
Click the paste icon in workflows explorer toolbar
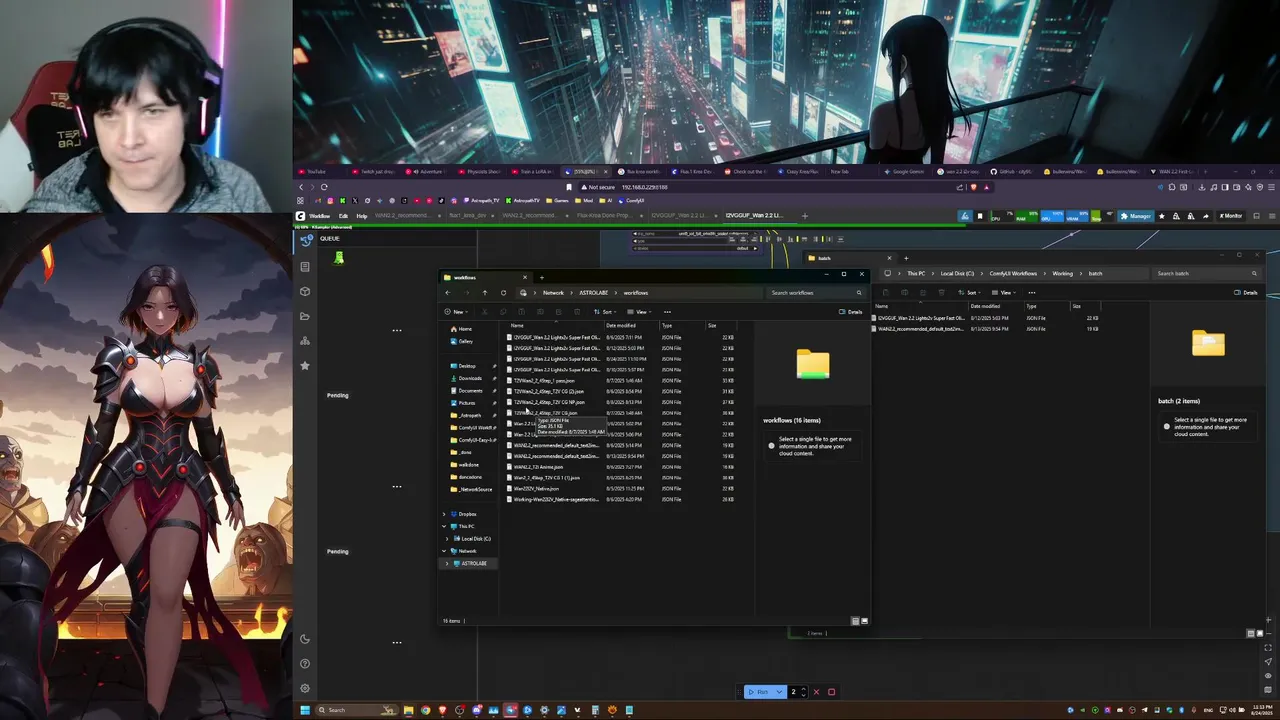521,312
